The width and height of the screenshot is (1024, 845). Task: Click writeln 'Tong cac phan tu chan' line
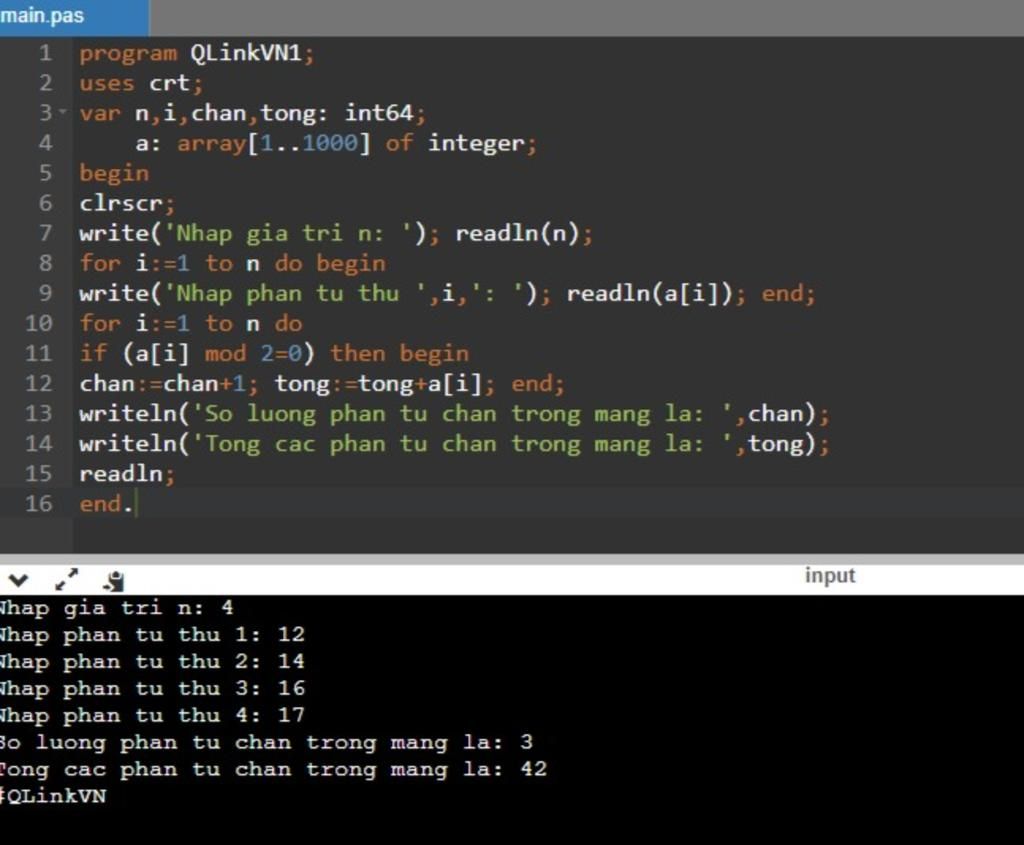click(455, 443)
